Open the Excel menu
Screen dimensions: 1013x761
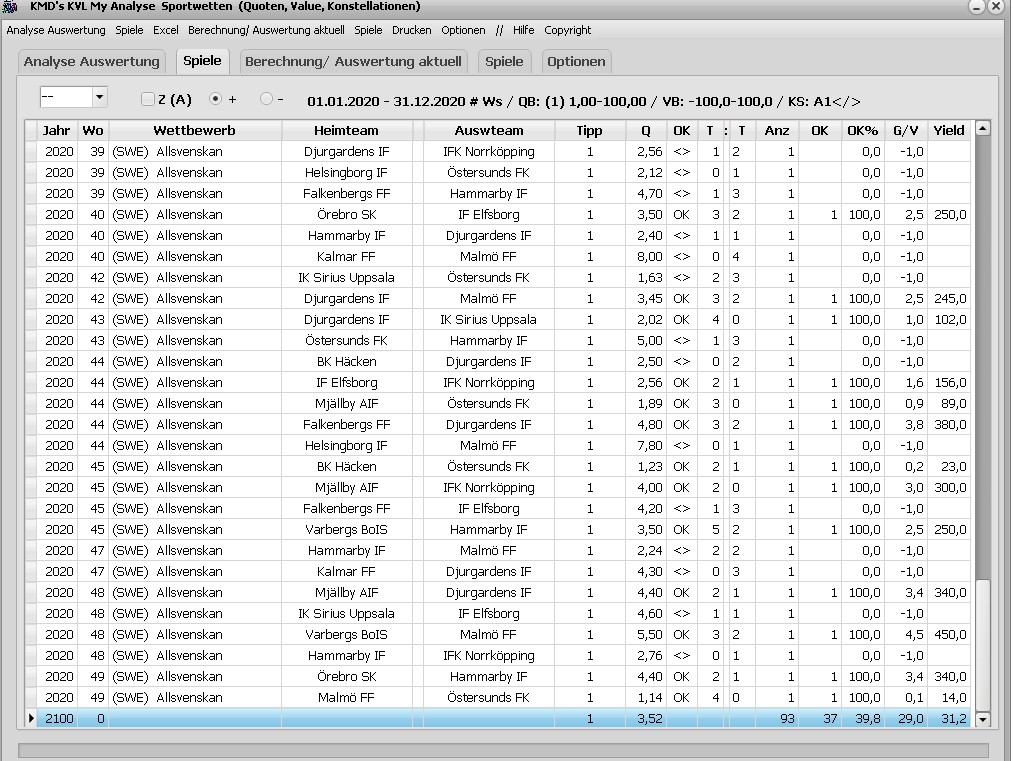[x=165, y=30]
